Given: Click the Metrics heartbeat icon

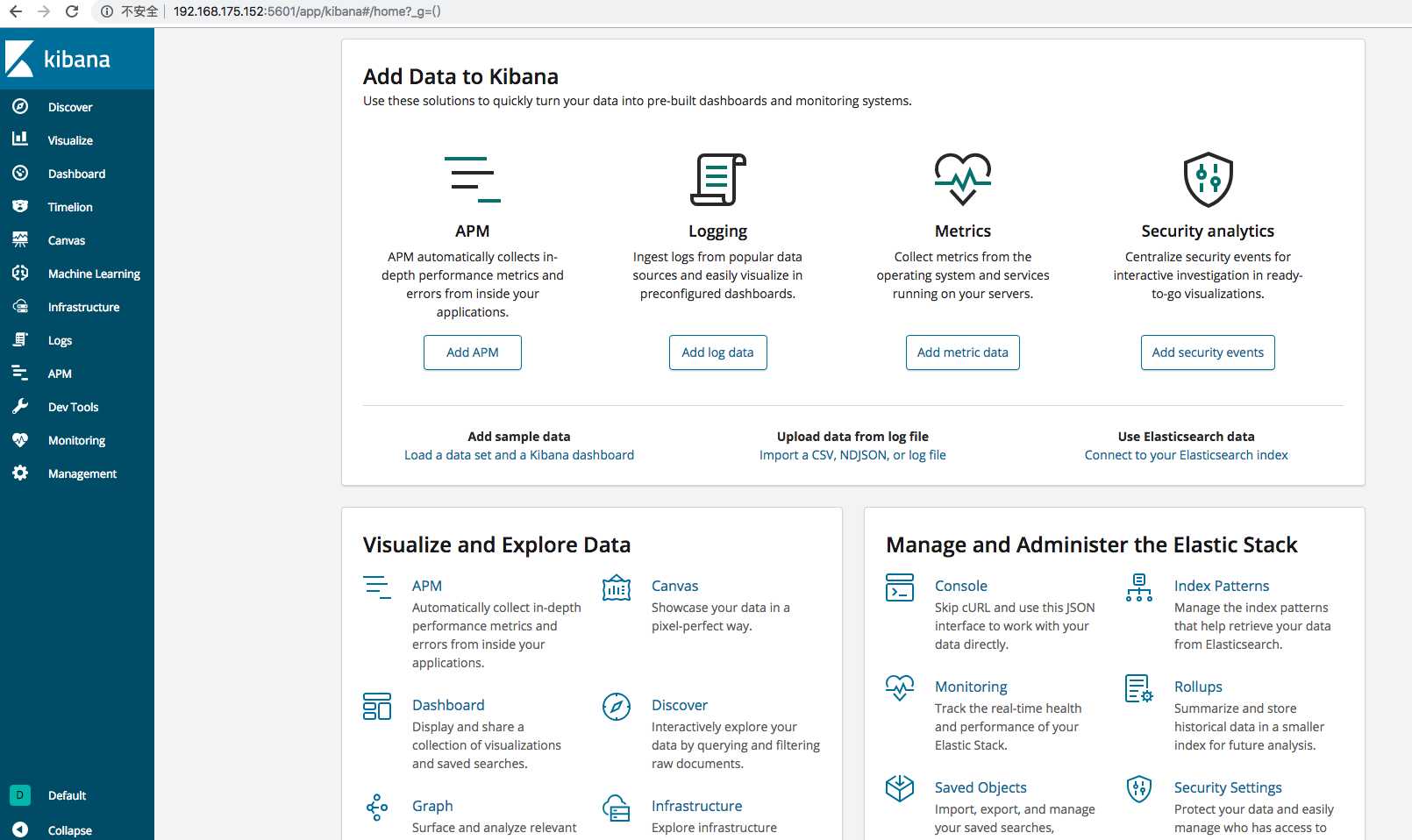Looking at the screenshot, I should click(962, 179).
